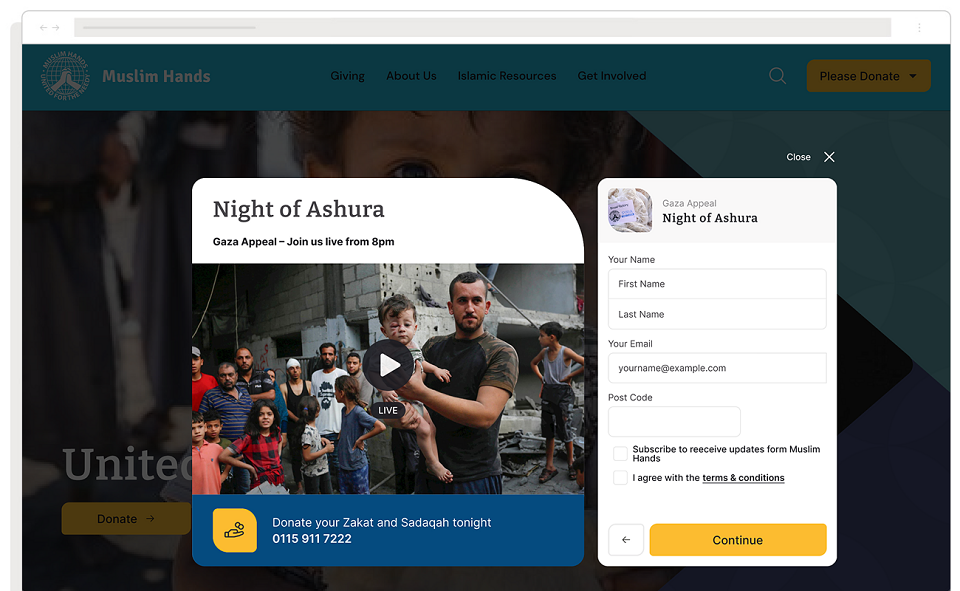This screenshot has width=960, height=591.
Task: Click the Muslim Hands globe logo
Action: coord(66,76)
